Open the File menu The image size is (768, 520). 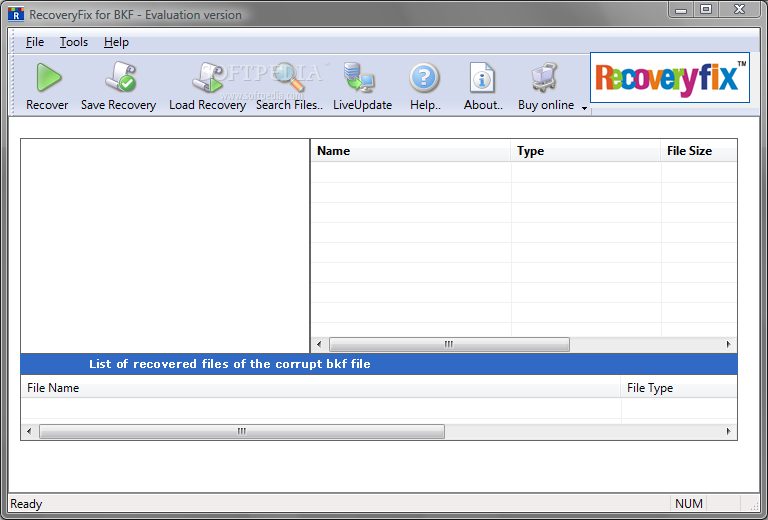tap(35, 42)
